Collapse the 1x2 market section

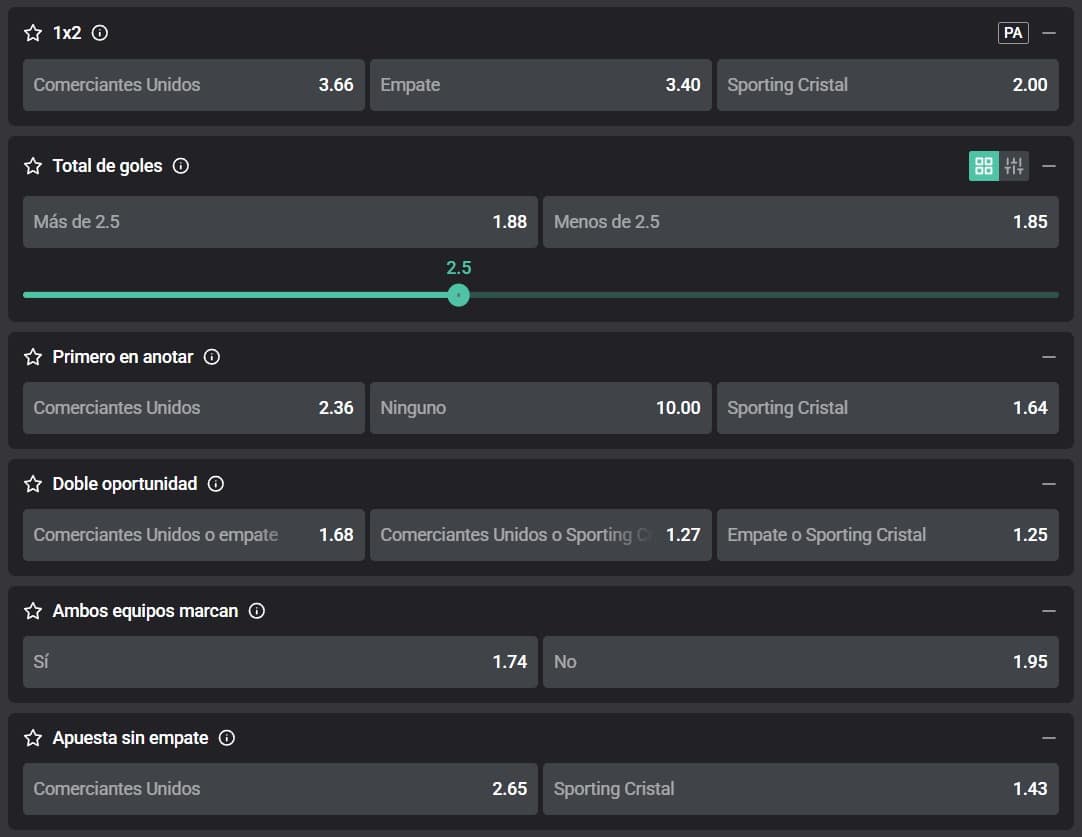1049,33
